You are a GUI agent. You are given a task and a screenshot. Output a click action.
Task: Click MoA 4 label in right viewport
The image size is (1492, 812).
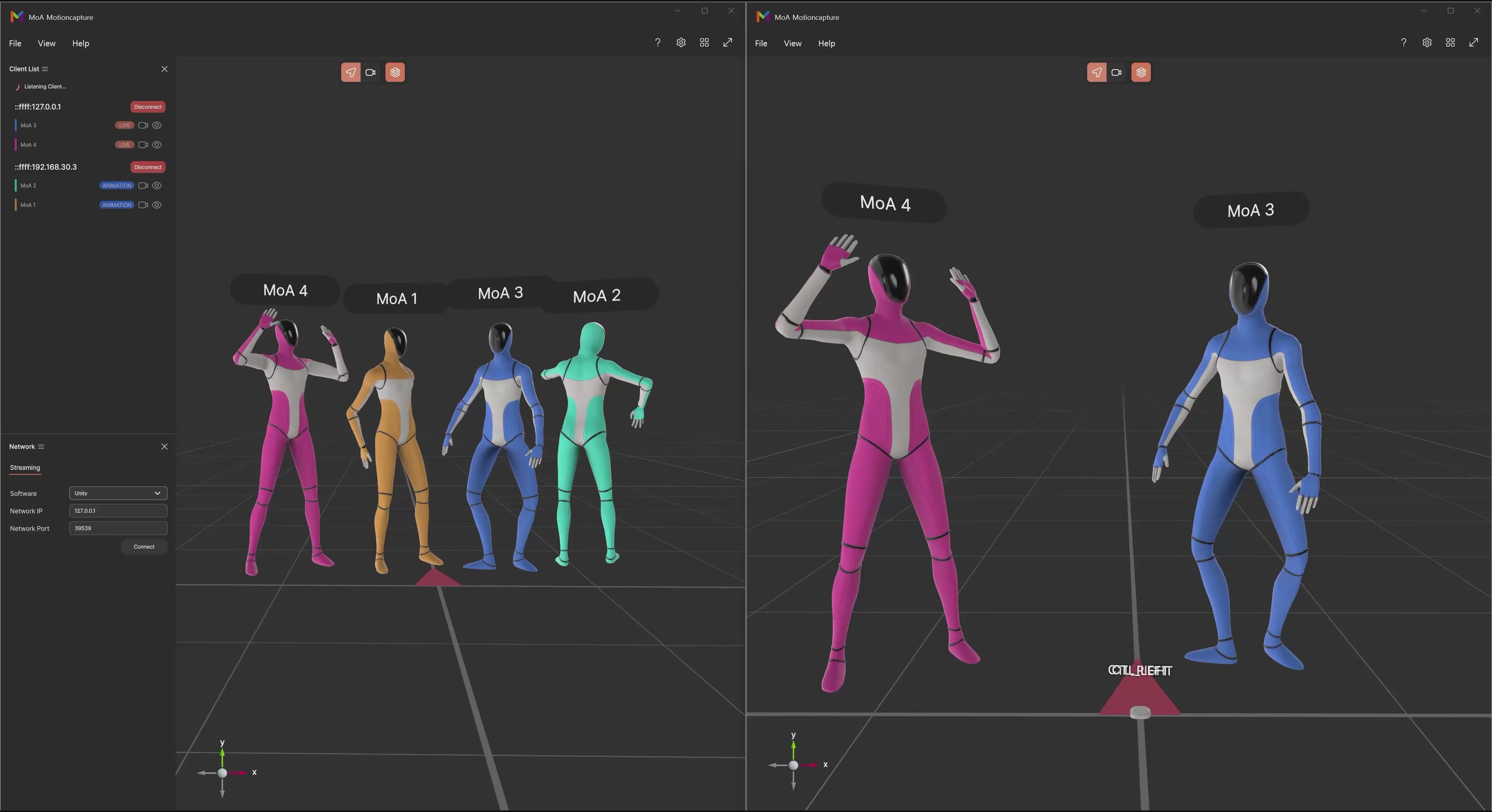[884, 203]
